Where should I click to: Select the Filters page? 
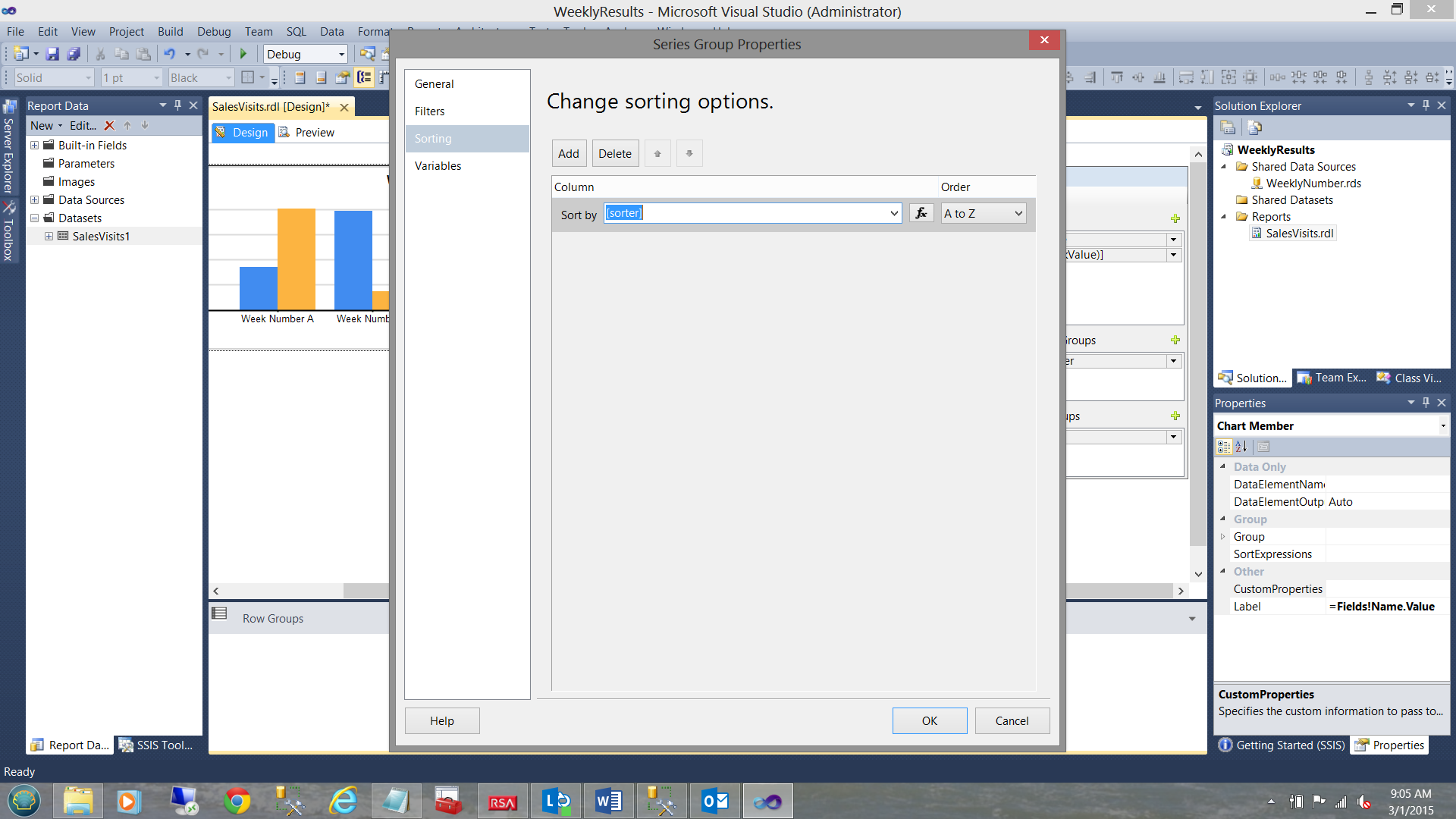pos(429,111)
